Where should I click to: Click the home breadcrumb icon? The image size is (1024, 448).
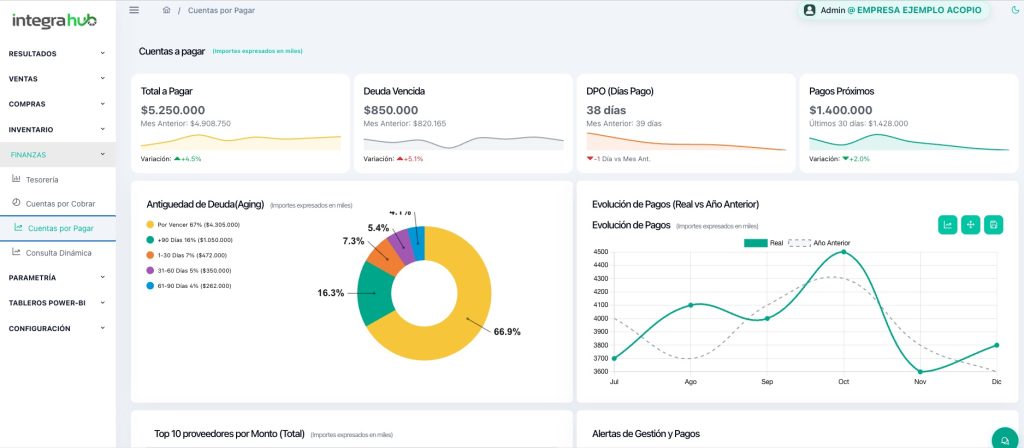tap(166, 10)
